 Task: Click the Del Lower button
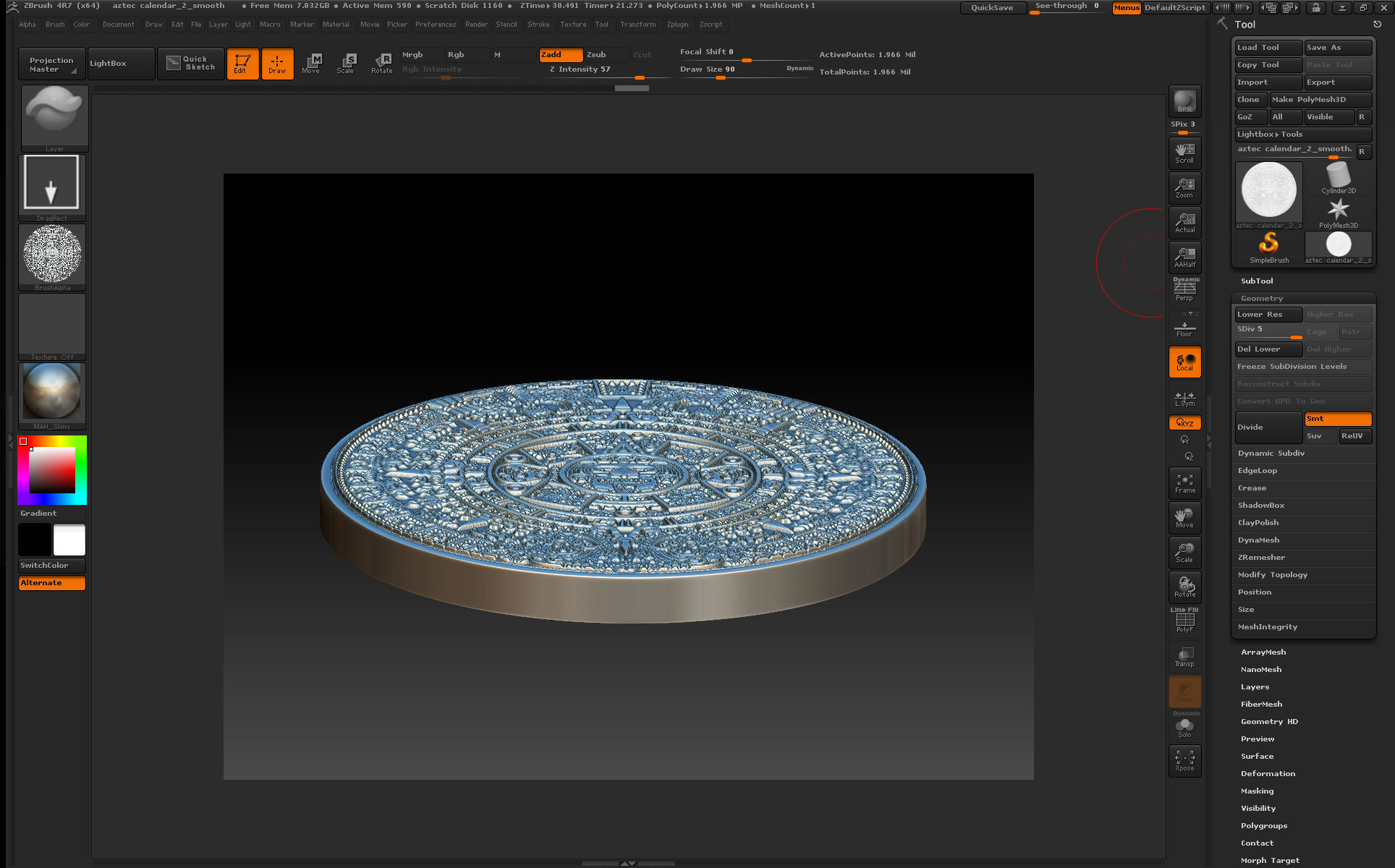pos(1268,349)
